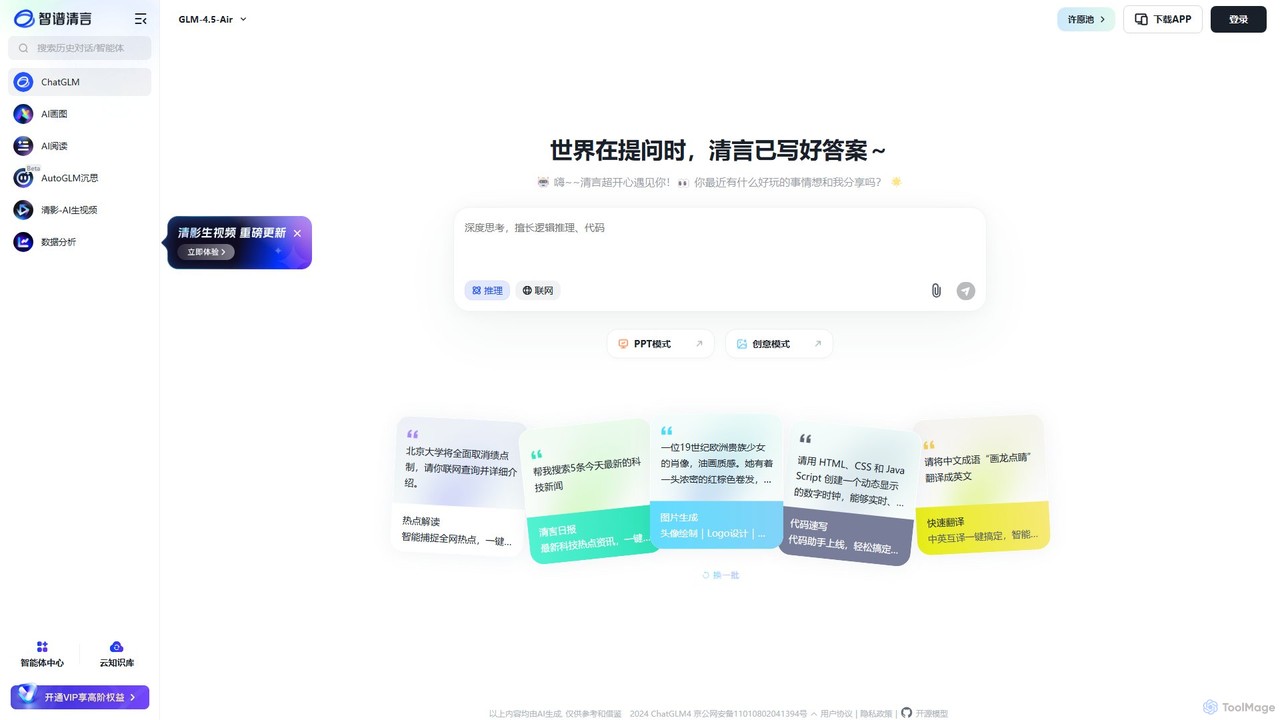Image resolution: width=1280 pixels, height=720 pixels.
Task: Expand the 许愿池 chevron button
Action: click(1086, 19)
